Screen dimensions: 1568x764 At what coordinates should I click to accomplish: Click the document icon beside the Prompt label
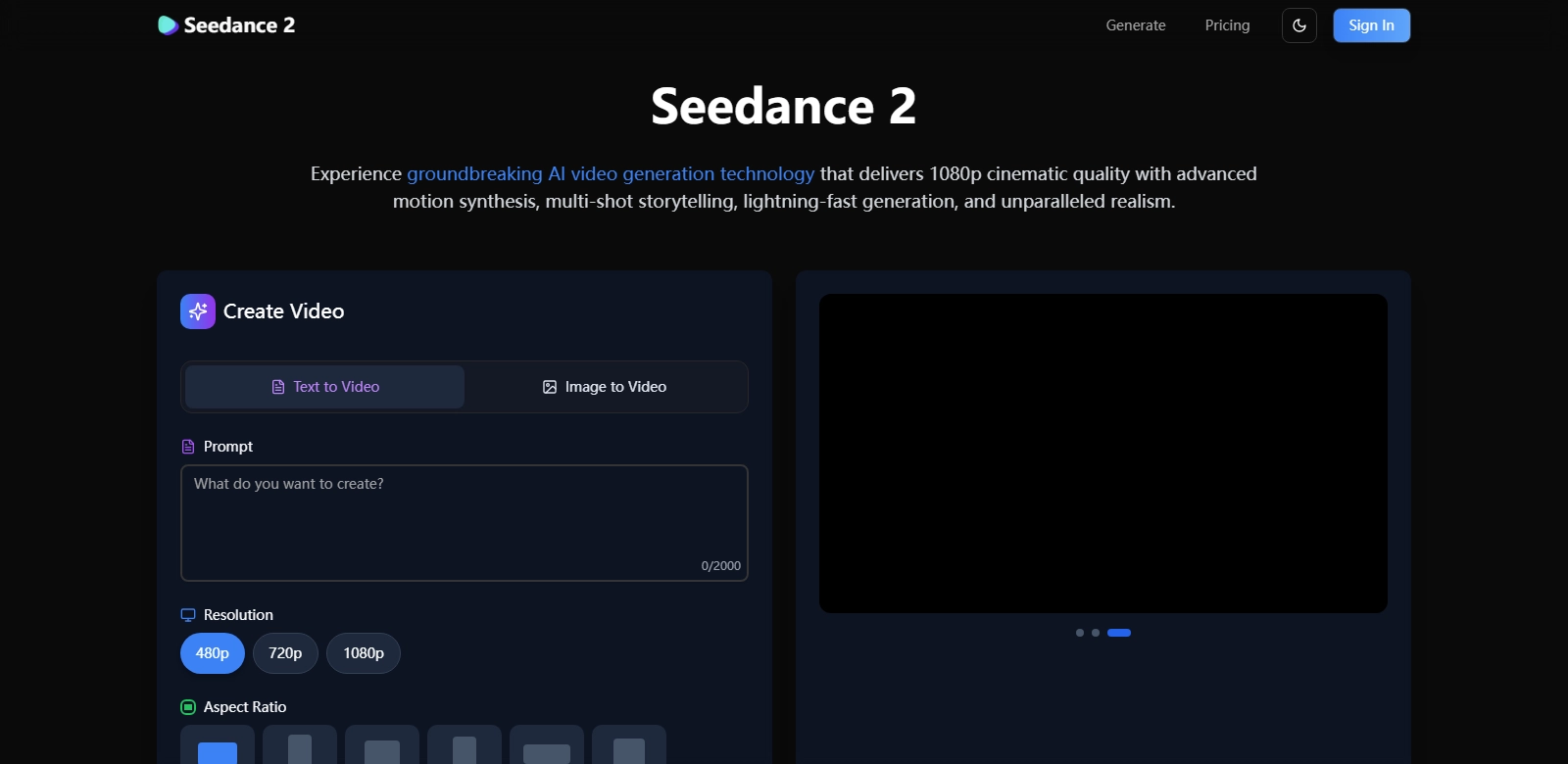coord(188,447)
